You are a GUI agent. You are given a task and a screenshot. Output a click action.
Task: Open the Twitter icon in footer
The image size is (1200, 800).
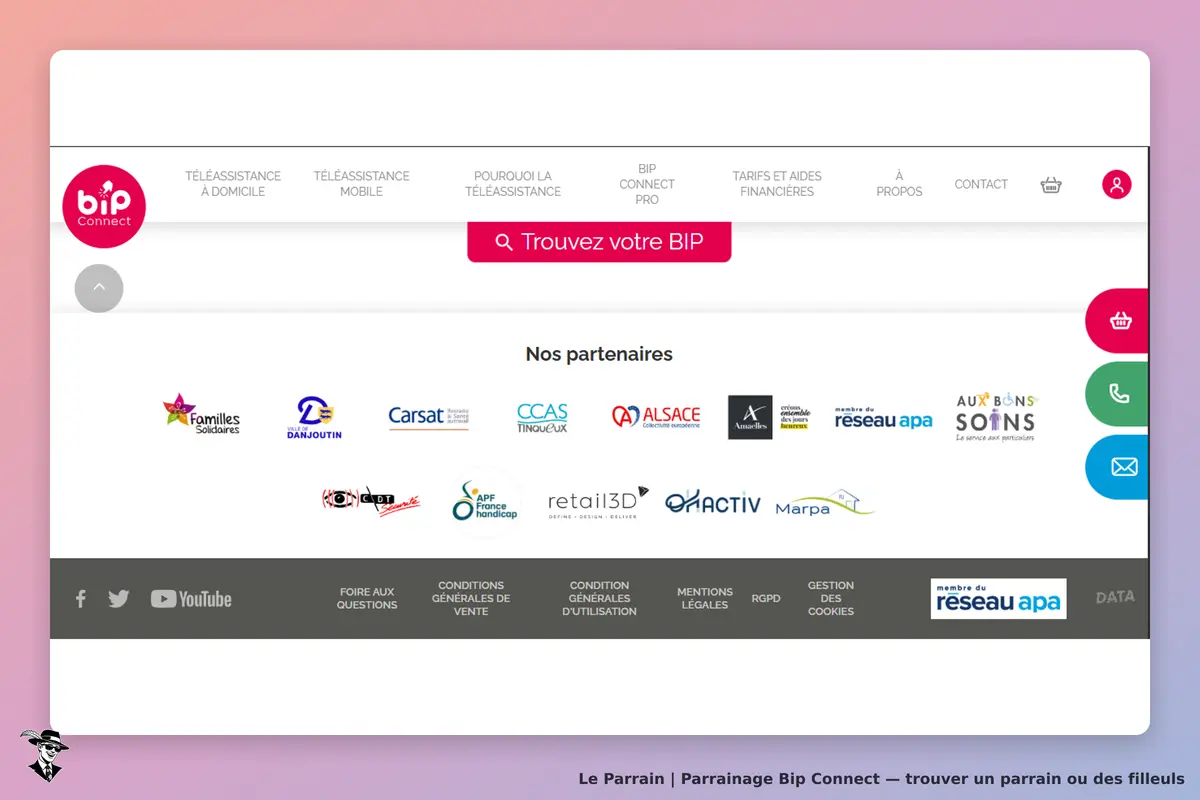tap(119, 599)
